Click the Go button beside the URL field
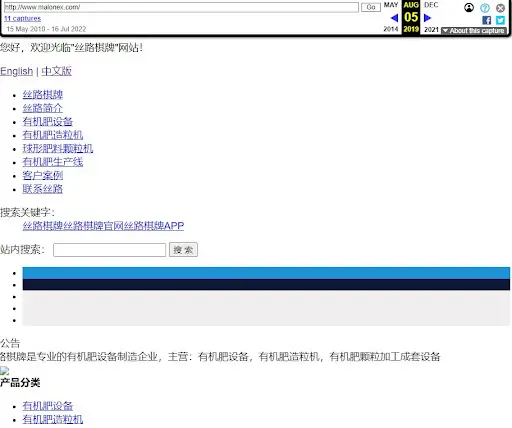Screen dimensions: 512x428 click(x=371, y=7)
